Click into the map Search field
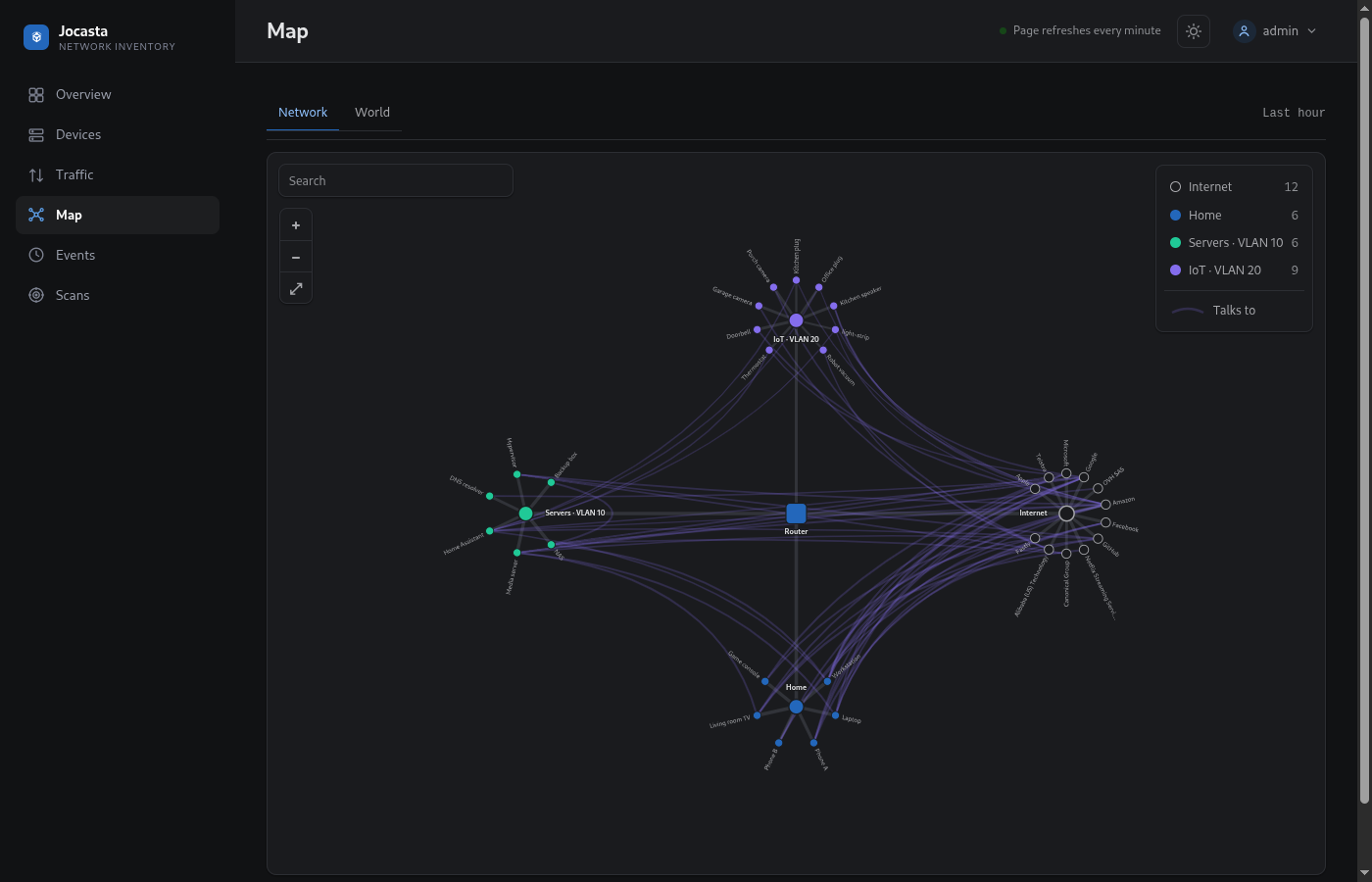The height and width of the screenshot is (882, 1372). (x=396, y=180)
